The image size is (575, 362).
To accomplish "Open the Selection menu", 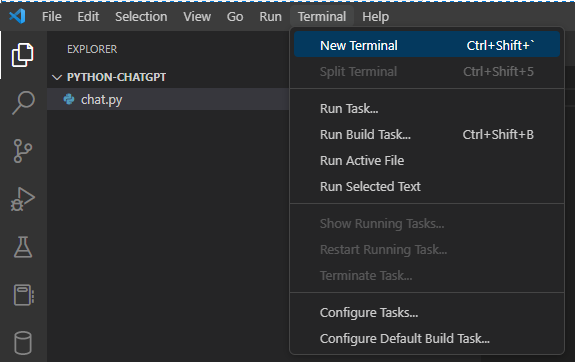I will 141,17.
